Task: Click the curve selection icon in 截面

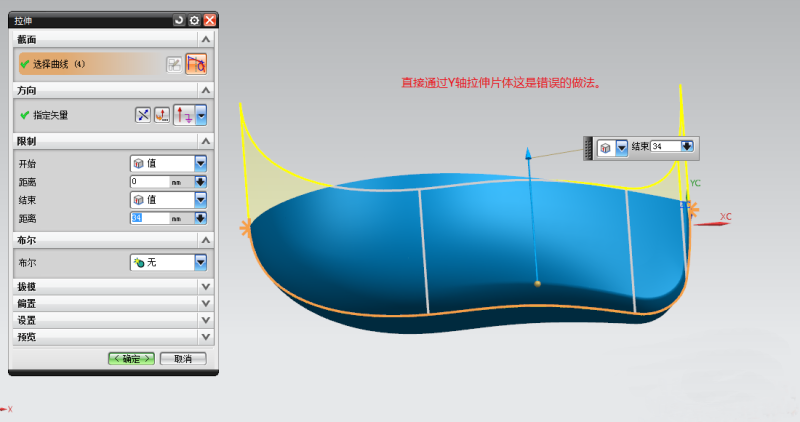Action: click(x=196, y=64)
